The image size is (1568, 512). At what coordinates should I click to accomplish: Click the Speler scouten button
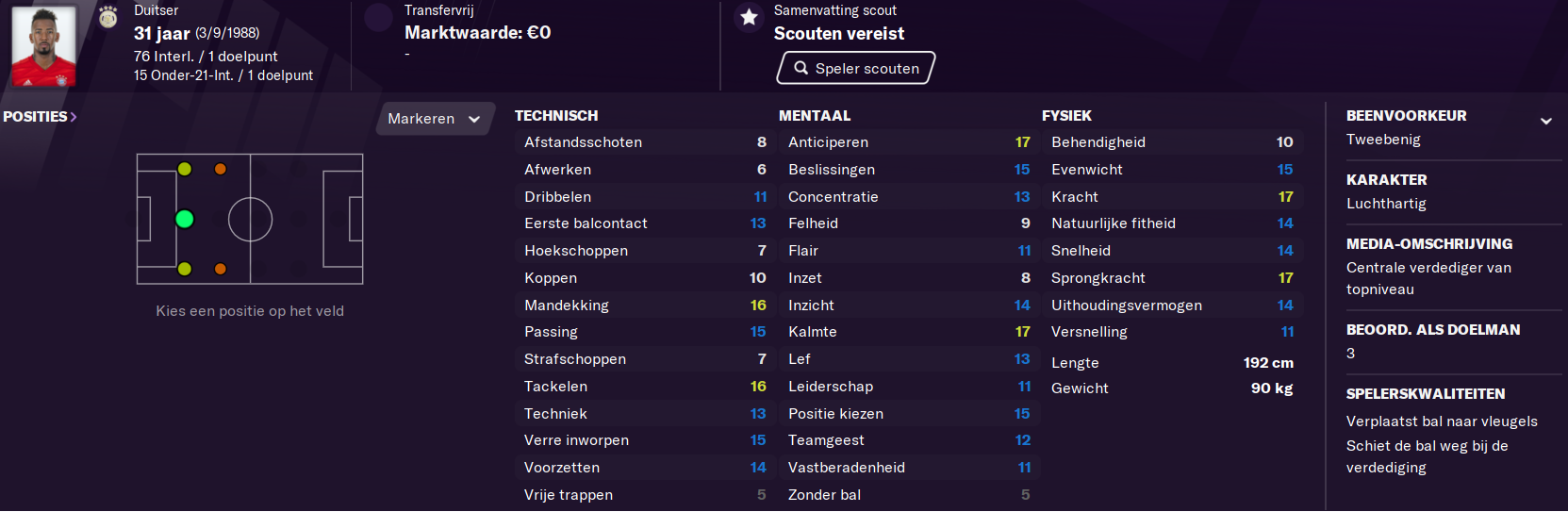[x=856, y=68]
